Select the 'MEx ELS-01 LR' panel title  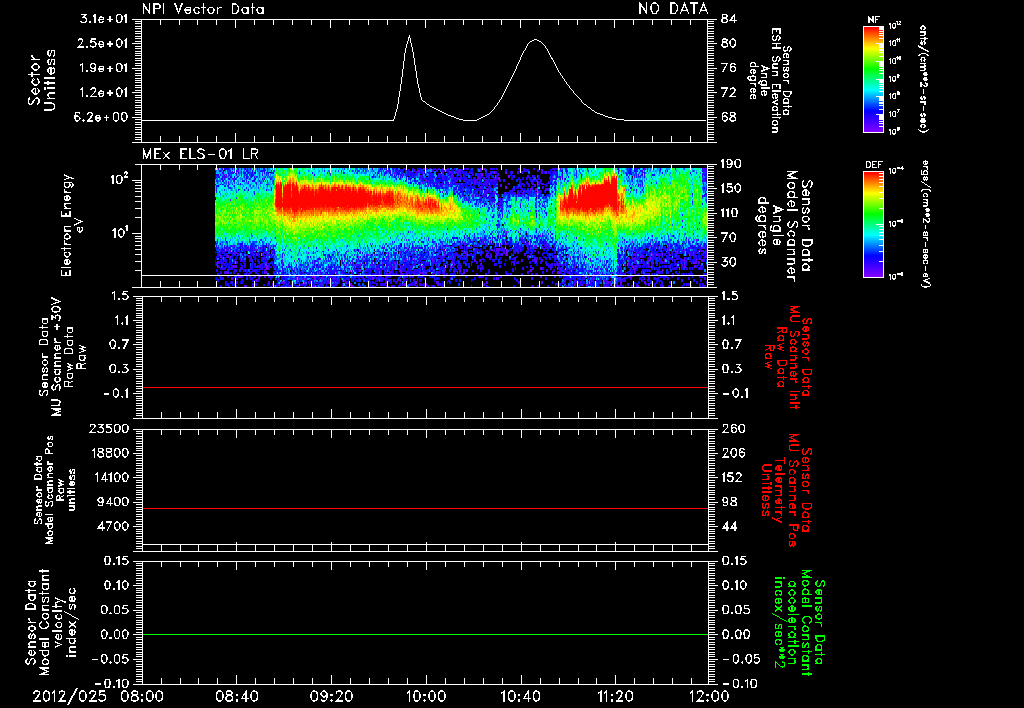[200, 154]
